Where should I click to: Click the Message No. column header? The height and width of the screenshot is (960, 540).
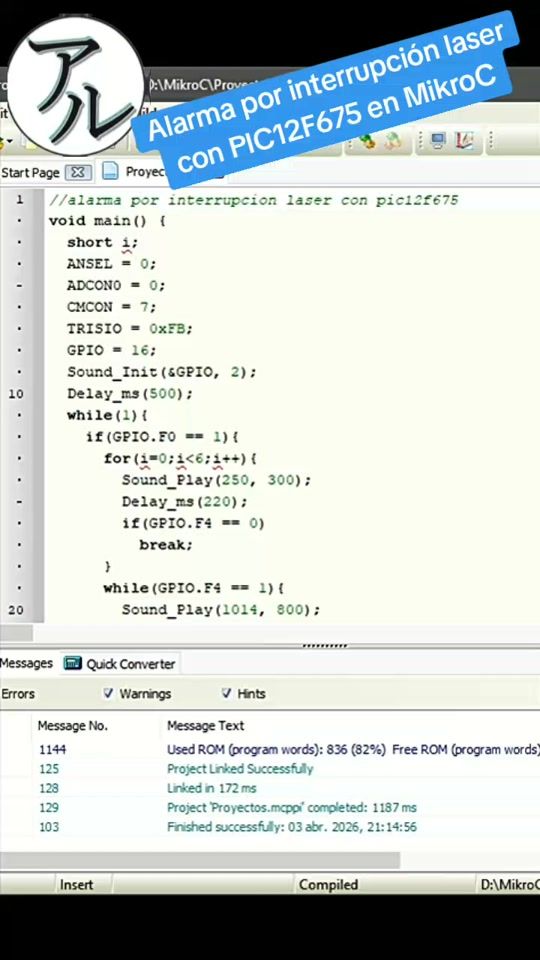click(73, 726)
